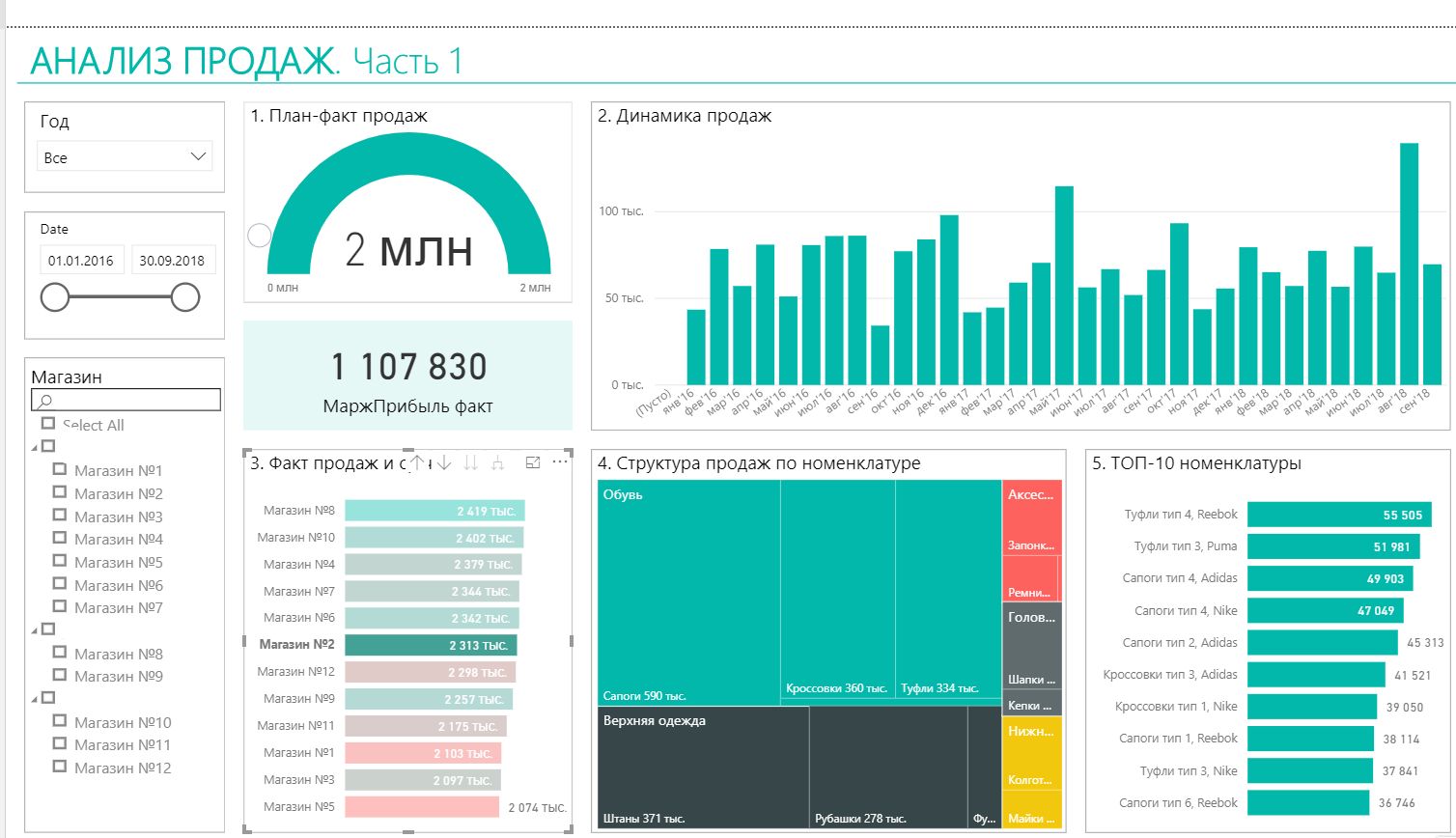Click the title 2. Динамика продаж
1456x838 pixels.
pyautogui.click(x=685, y=116)
